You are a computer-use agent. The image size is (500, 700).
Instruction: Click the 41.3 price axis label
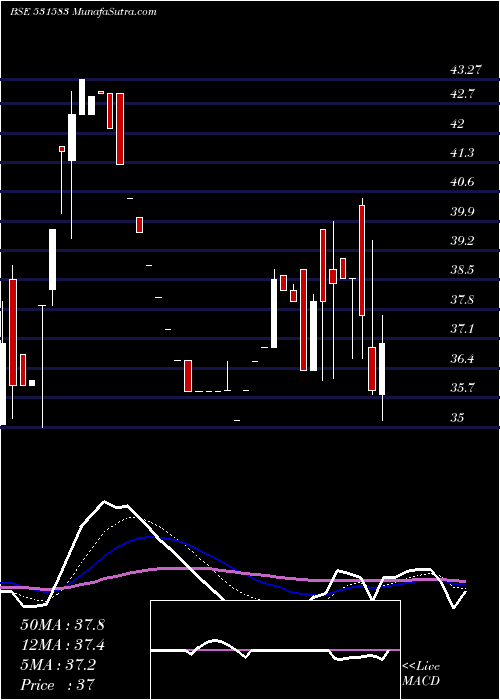(463, 153)
